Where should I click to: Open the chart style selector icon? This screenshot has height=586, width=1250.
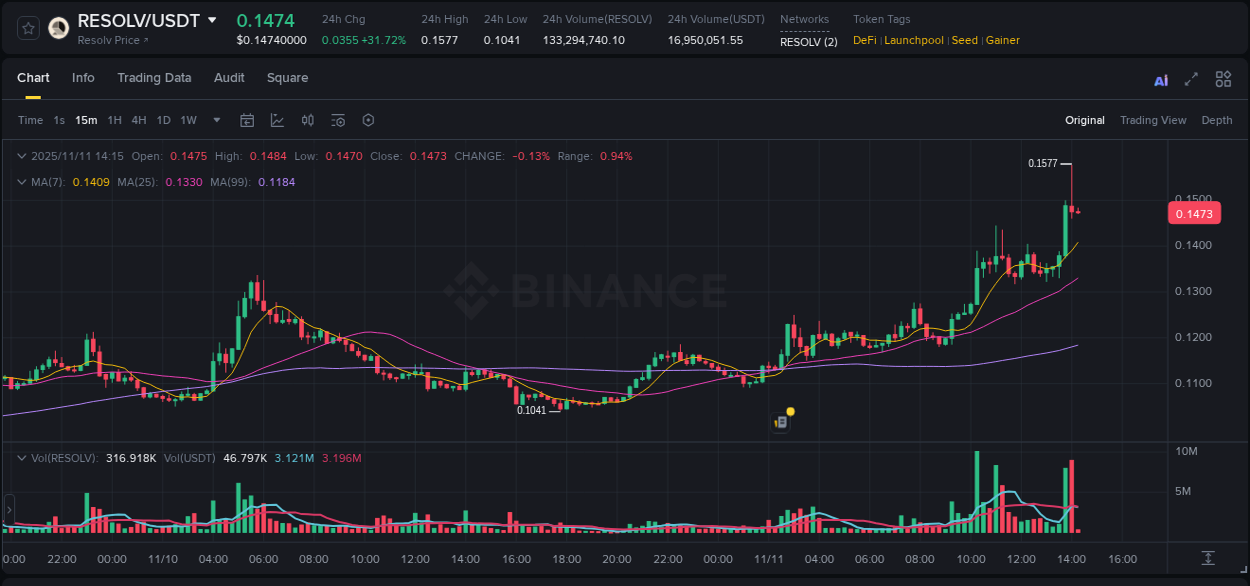pos(277,120)
